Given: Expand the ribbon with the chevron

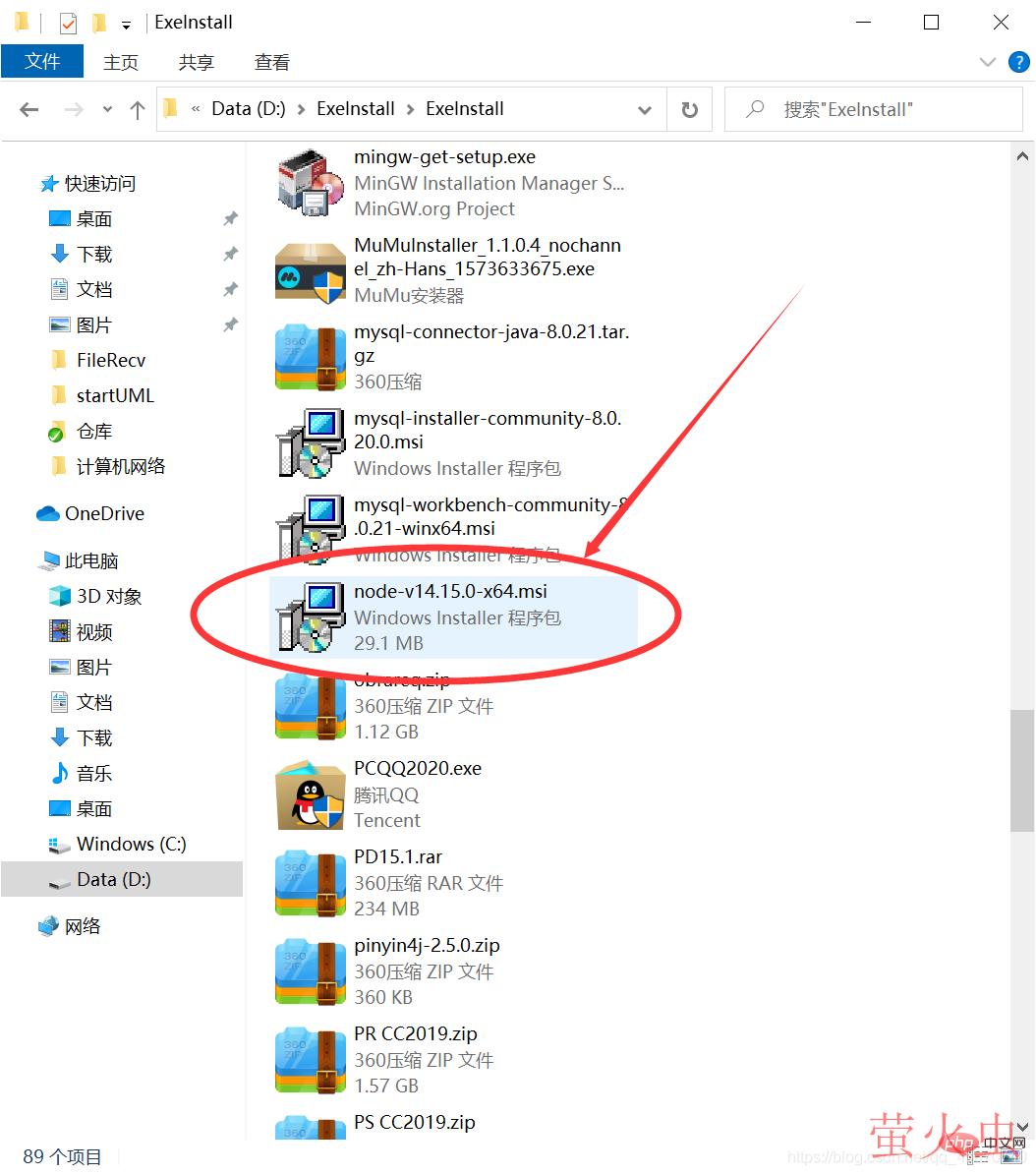Looking at the screenshot, I should click(x=987, y=62).
